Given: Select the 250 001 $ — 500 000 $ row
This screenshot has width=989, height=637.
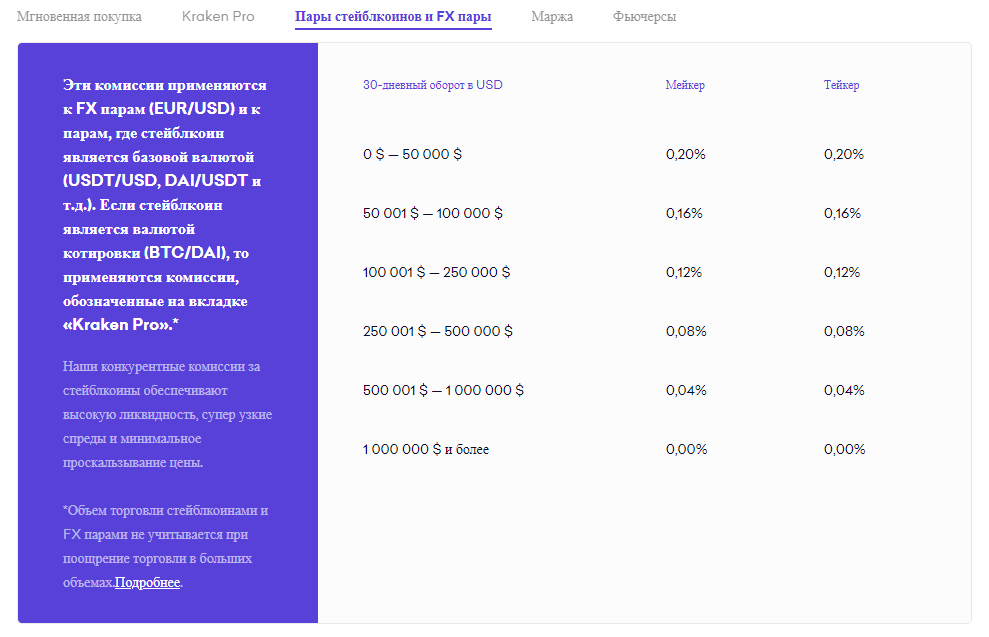Looking at the screenshot, I should coord(614,331).
